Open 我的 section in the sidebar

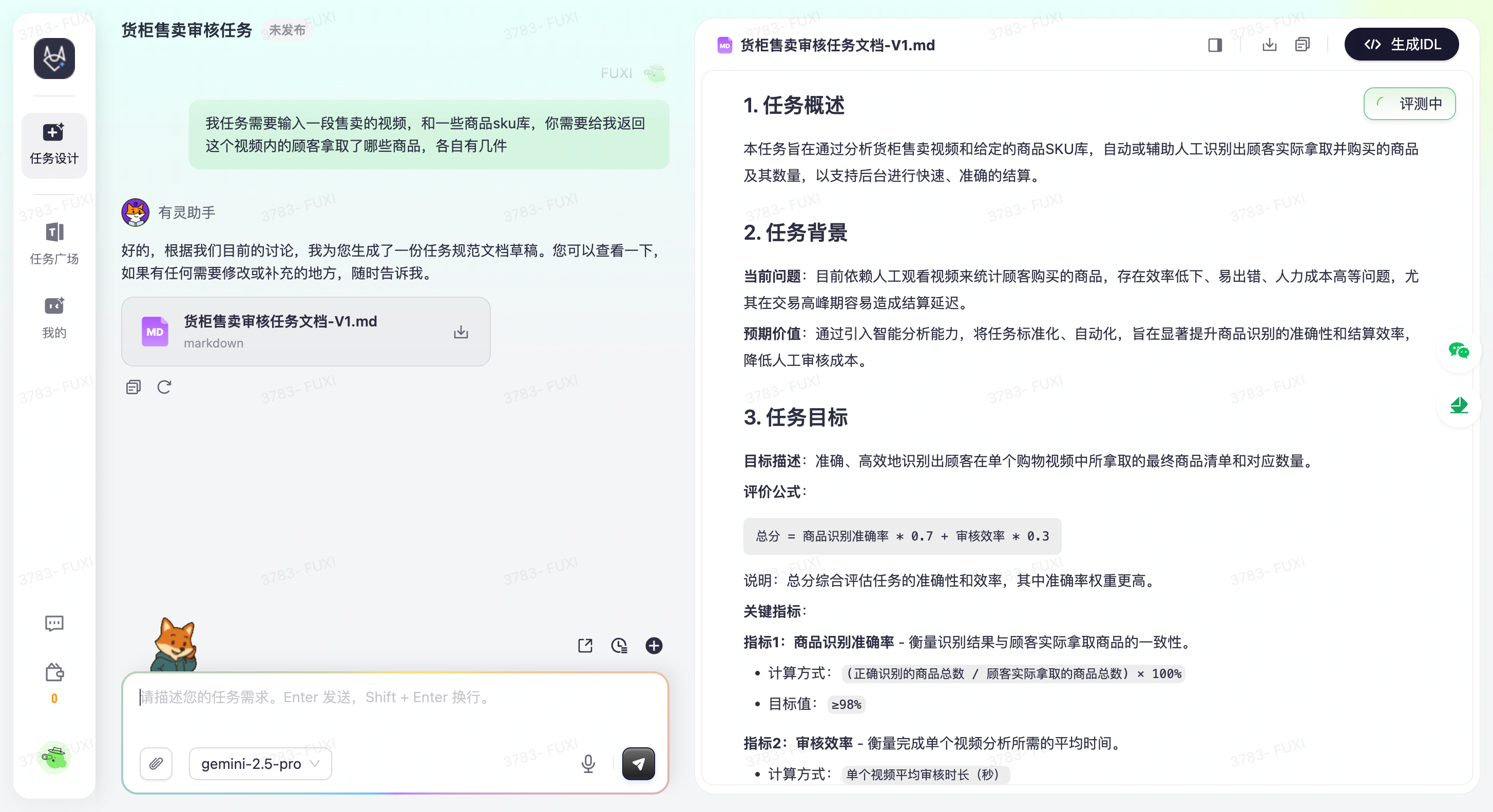pyautogui.click(x=54, y=317)
